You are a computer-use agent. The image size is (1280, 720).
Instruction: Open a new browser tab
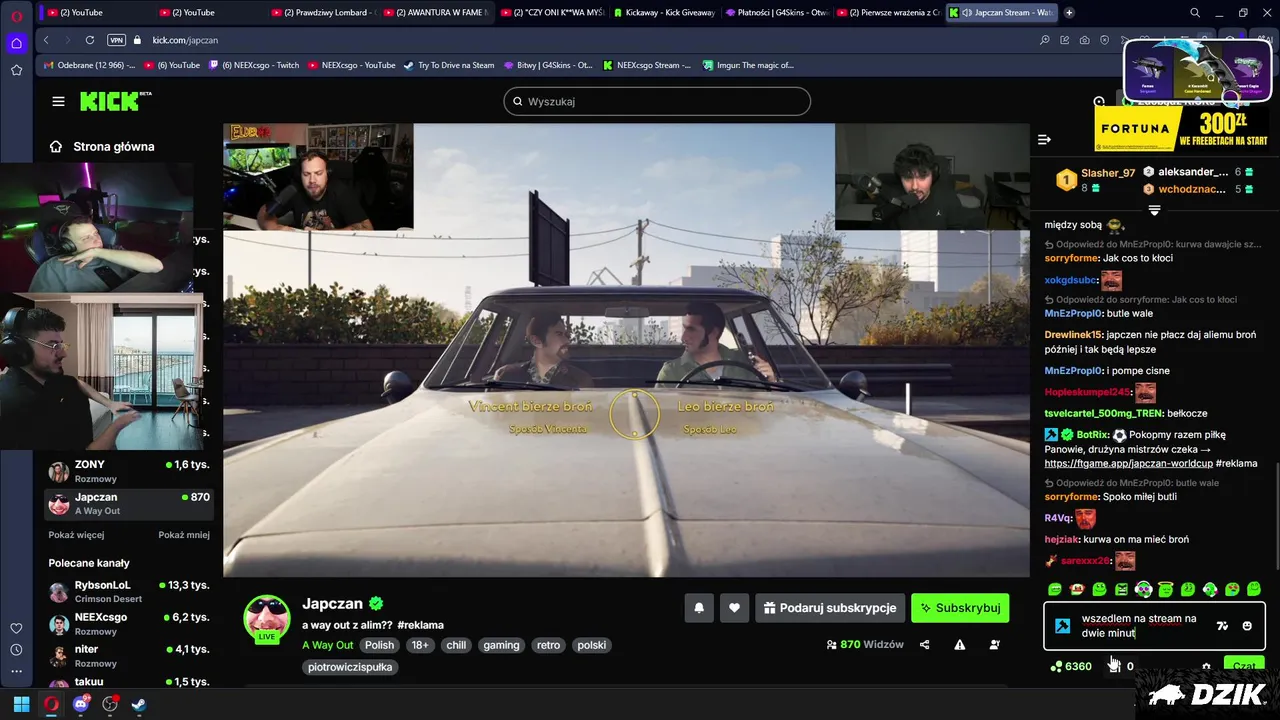pos(1069,13)
